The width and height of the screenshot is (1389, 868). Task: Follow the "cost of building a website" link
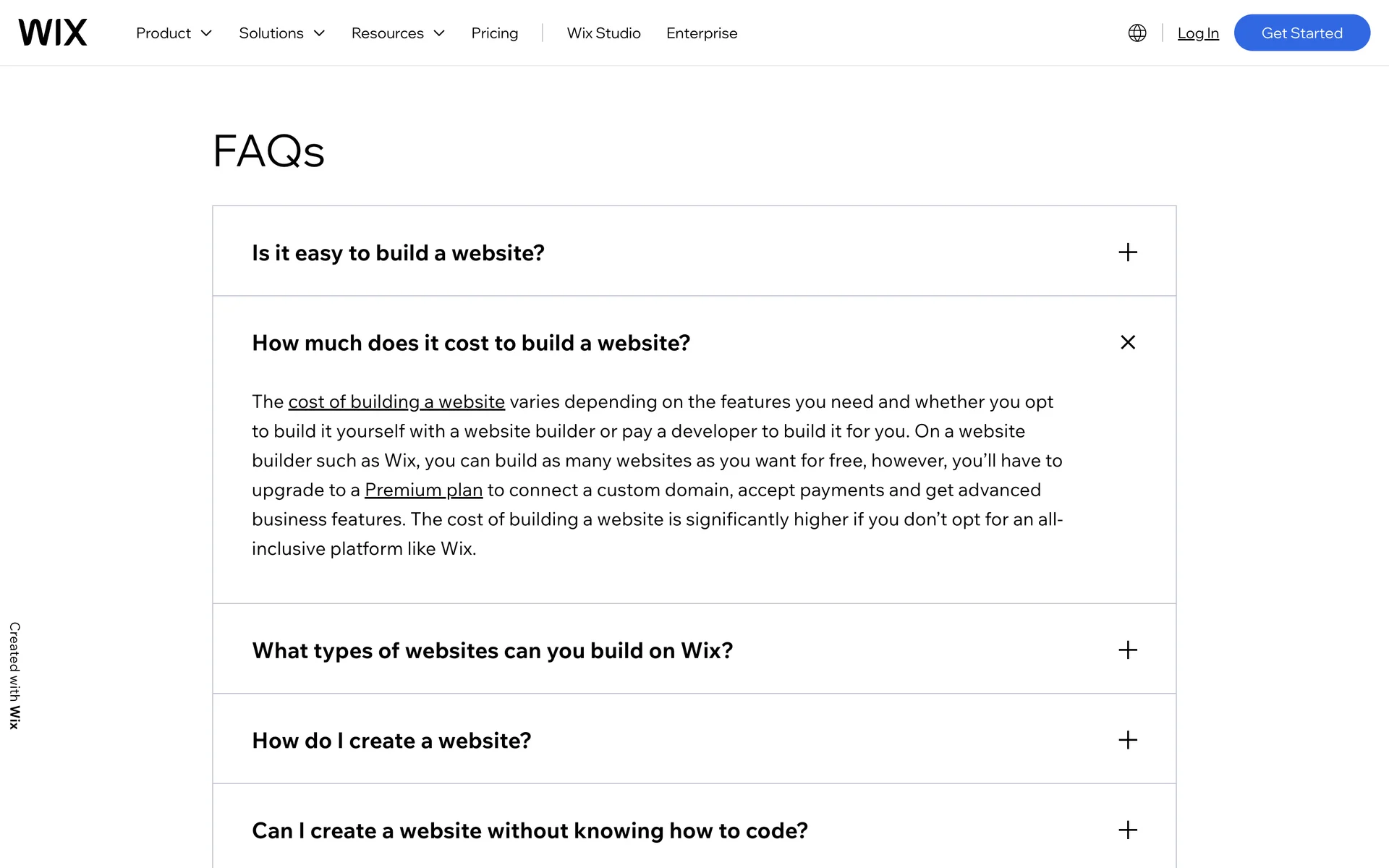396,401
